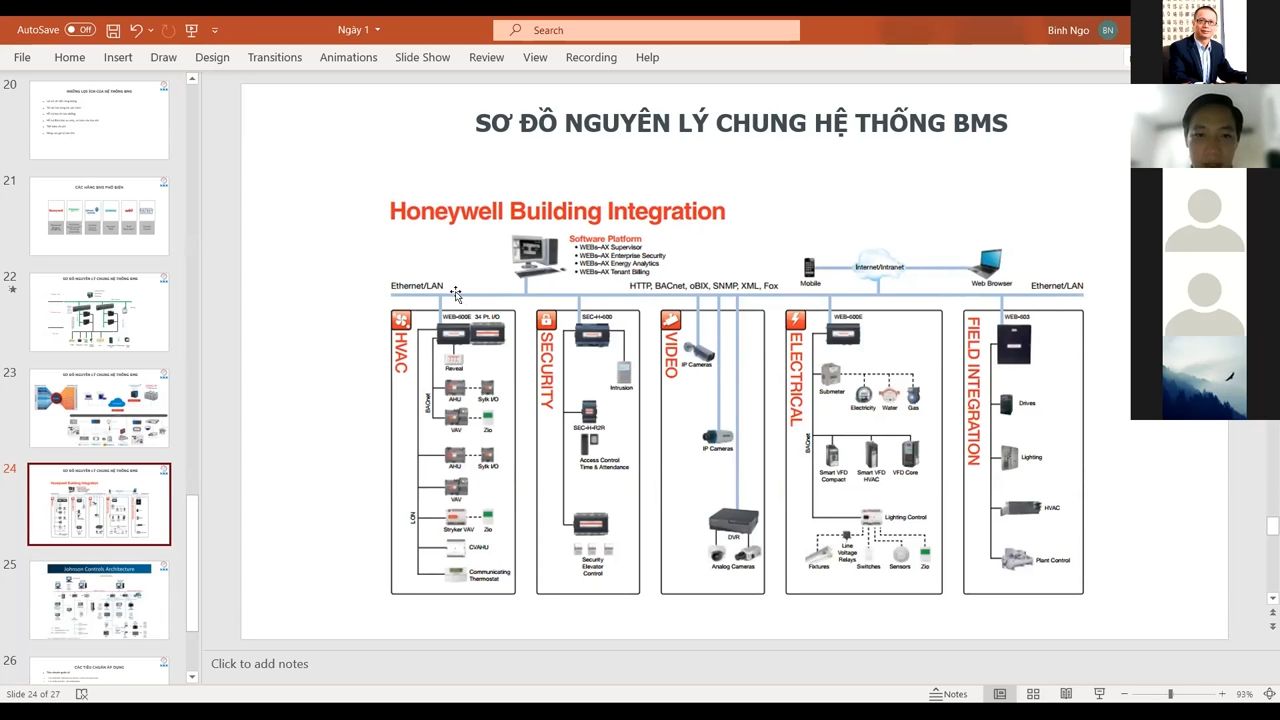
Task: Launch Slide Show from status bar icon
Action: pyautogui.click(x=1099, y=694)
